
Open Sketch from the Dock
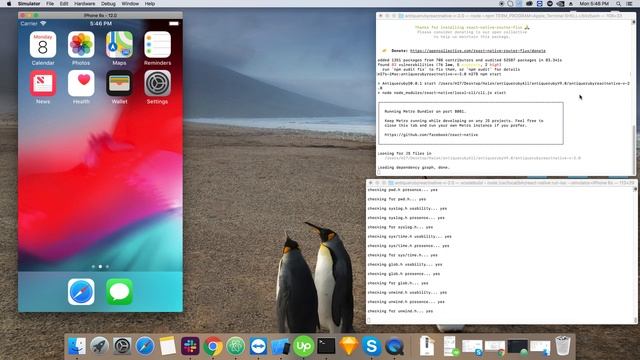pyautogui.click(x=349, y=347)
